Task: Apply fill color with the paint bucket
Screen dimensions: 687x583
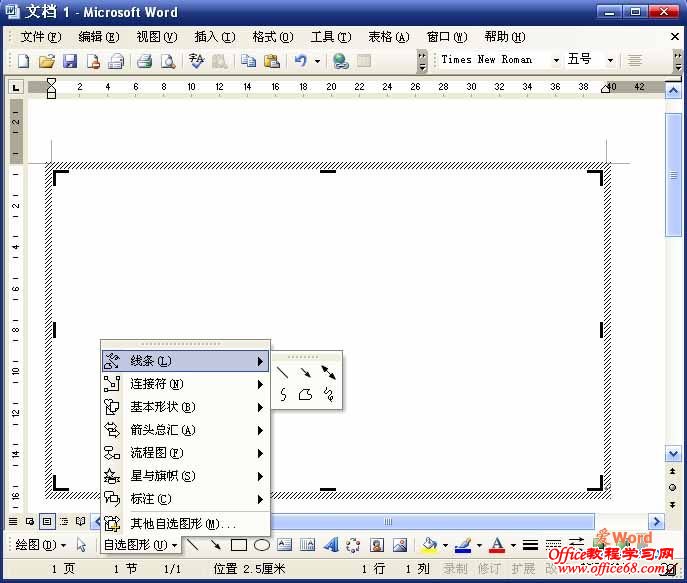Action: (430, 545)
